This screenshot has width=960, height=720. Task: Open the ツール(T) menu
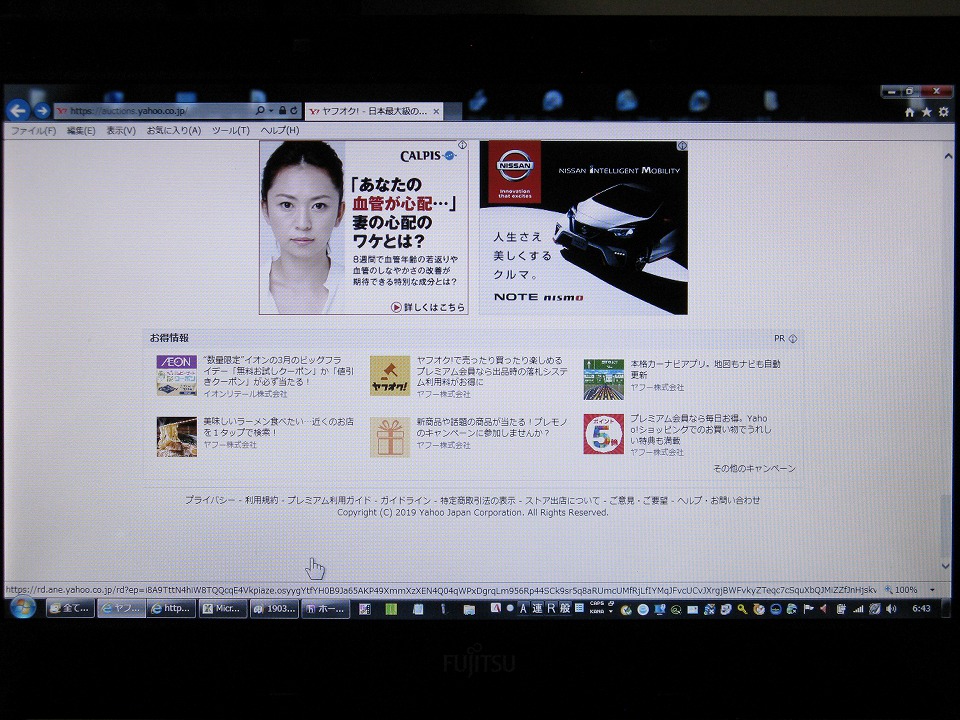(230, 130)
